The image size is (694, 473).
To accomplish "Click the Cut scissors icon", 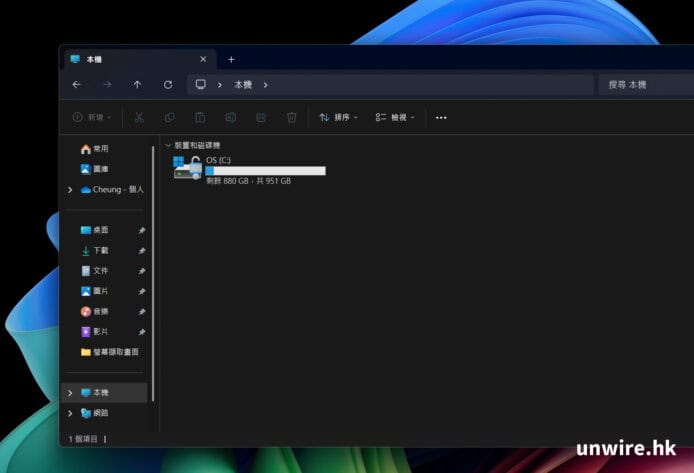I will [x=139, y=117].
